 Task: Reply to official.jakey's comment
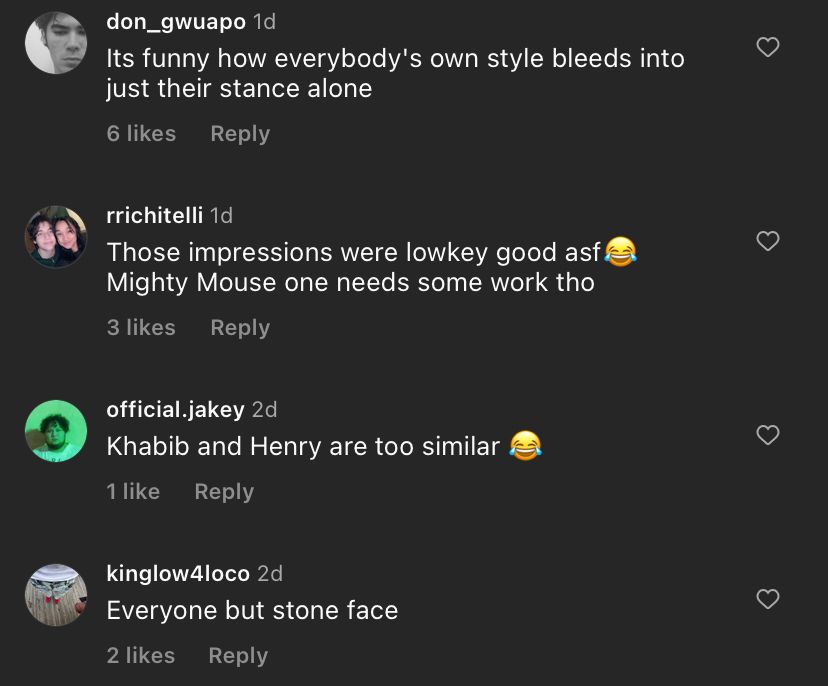pyautogui.click(x=224, y=492)
